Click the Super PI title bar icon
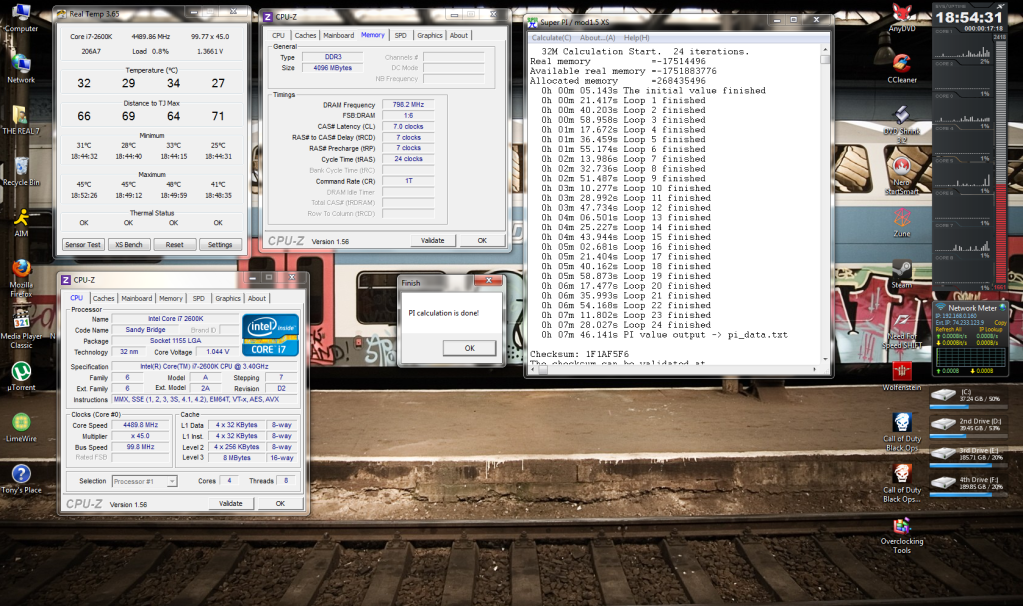Image resolution: width=1023 pixels, height=606 pixels. tap(533, 22)
